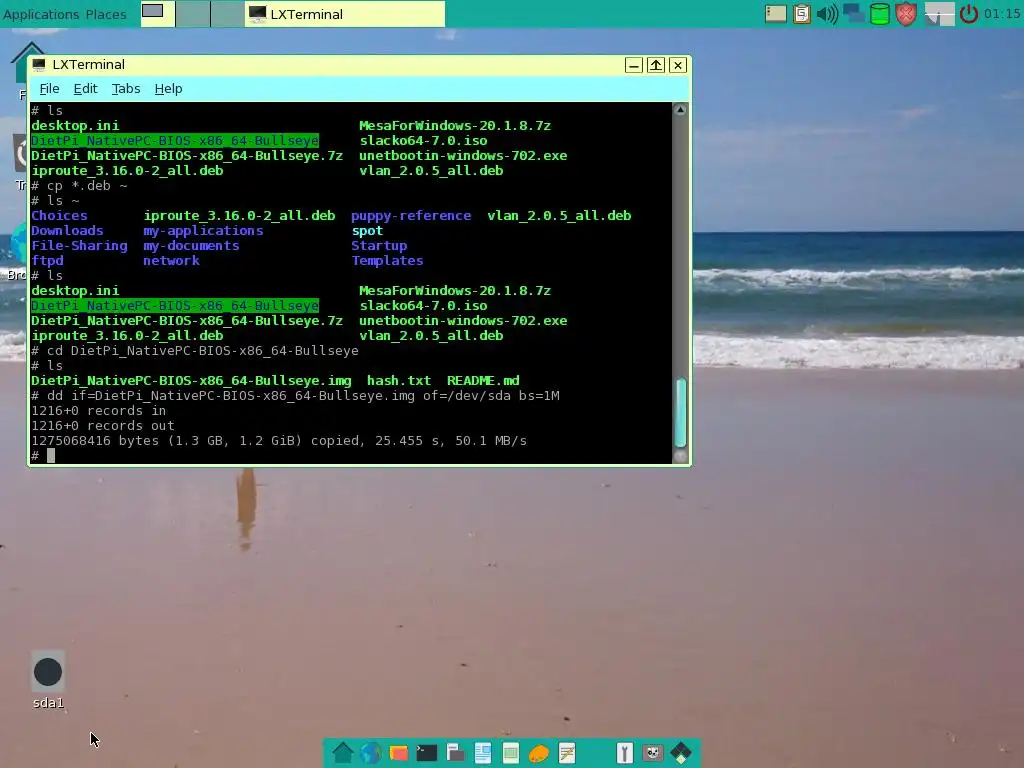
Task: Click the storage drive tray icon beside clipboard
Action: pos(775,14)
